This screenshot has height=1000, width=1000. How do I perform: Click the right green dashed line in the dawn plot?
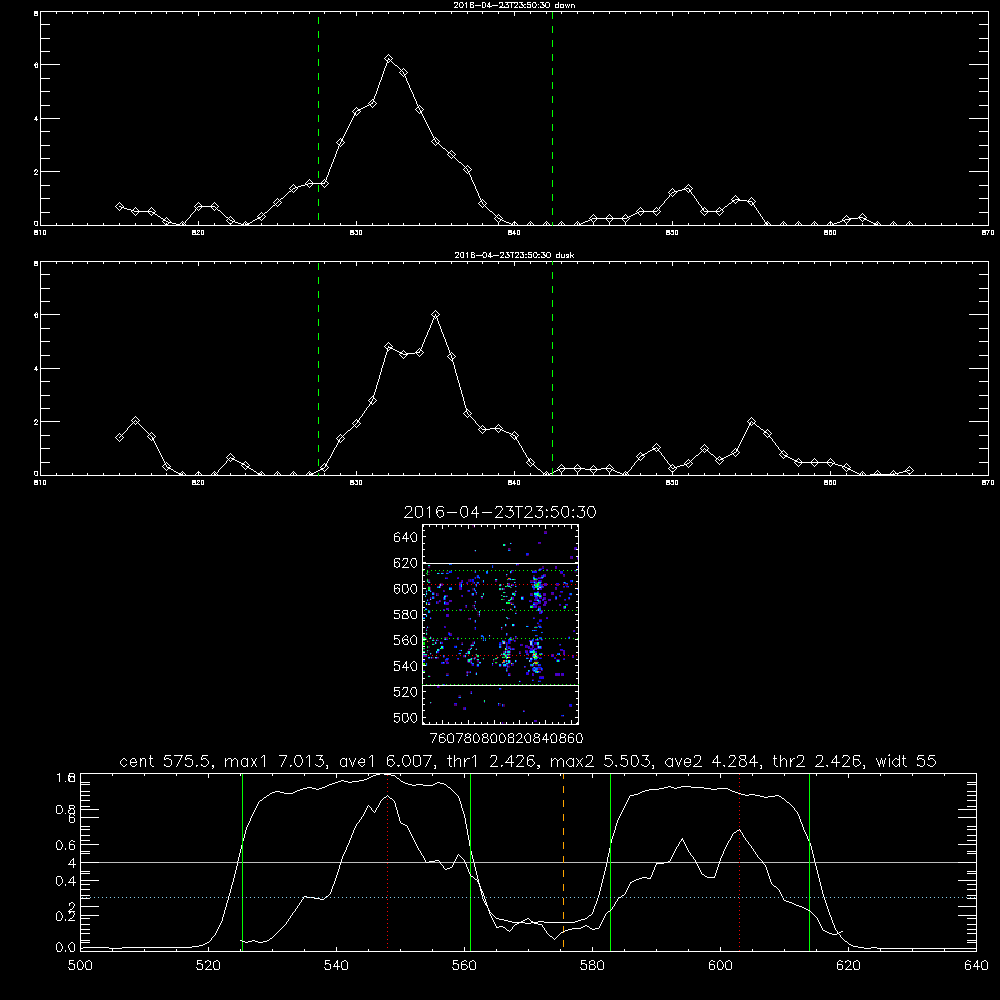(x=552, y=118)
